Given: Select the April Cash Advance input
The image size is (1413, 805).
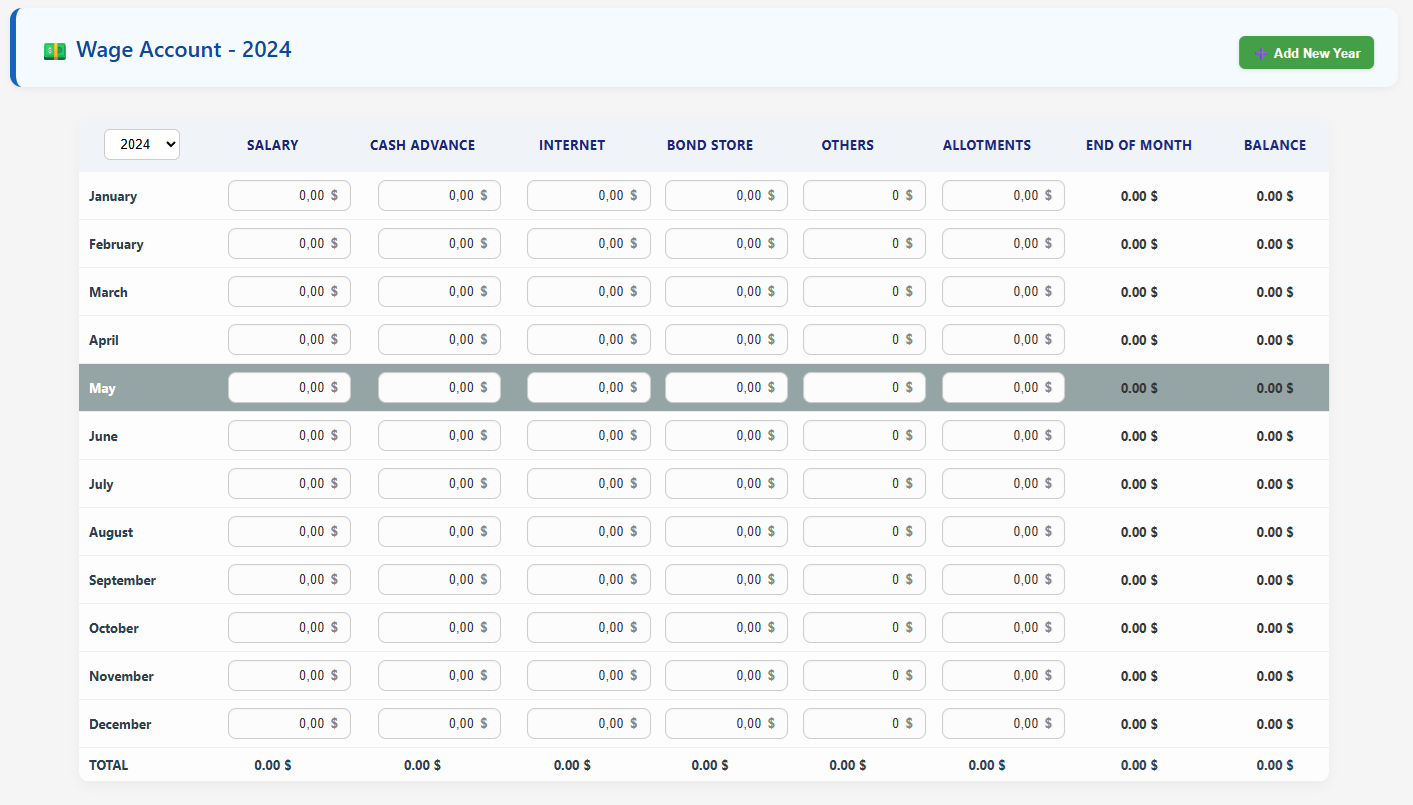Looking at the screenshot, I should [x=439, y=340].
